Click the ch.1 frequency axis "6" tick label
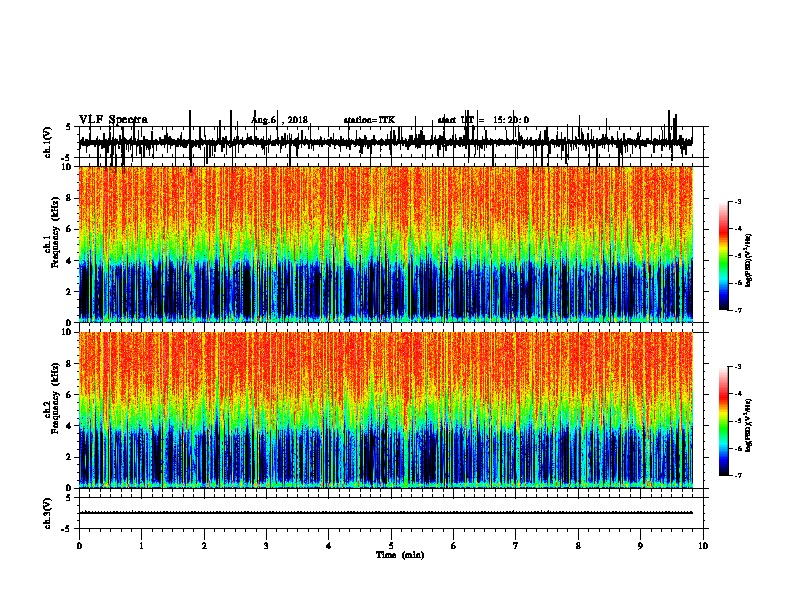The image size is (792, 612). tap(70, 230)
